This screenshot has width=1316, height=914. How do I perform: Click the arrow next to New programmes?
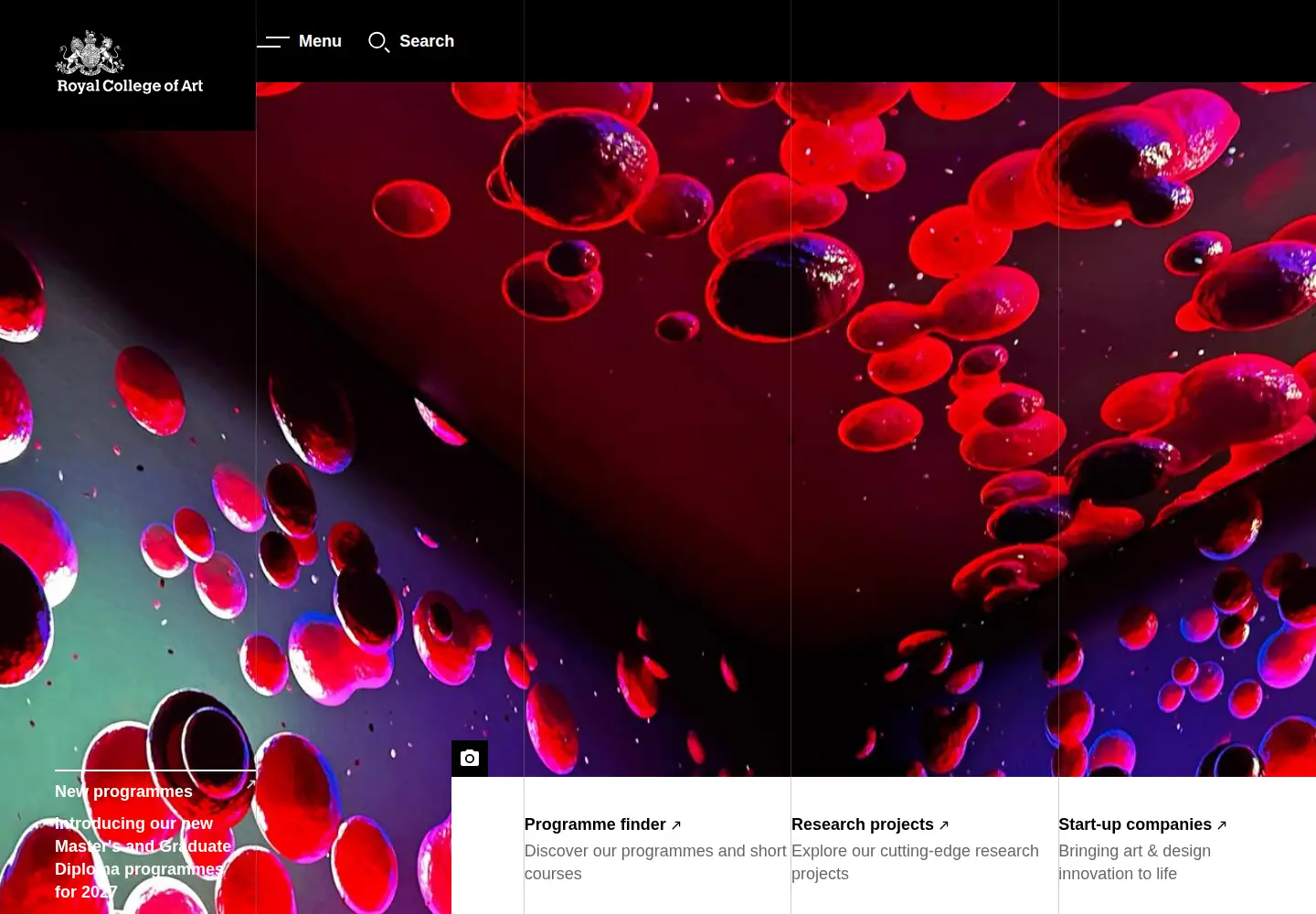click(x=250, y=784)
